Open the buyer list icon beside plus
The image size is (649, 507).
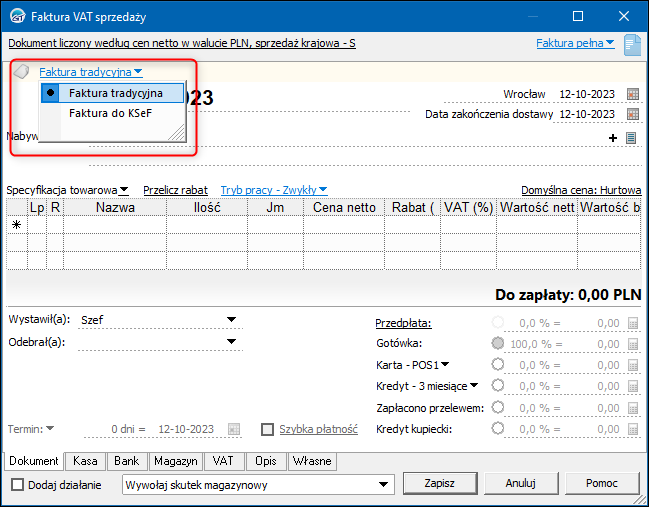click(631, 138)
